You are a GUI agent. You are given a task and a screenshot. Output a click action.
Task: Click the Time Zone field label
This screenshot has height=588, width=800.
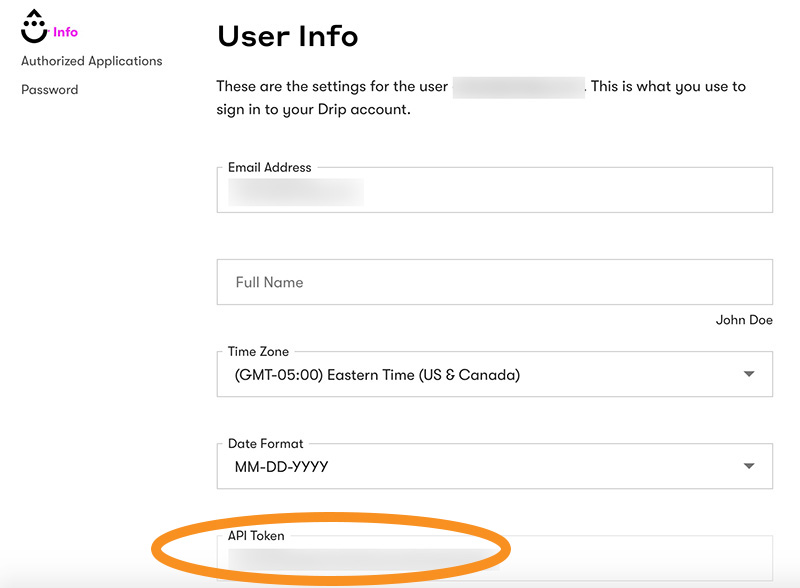[x=258, y=352]
